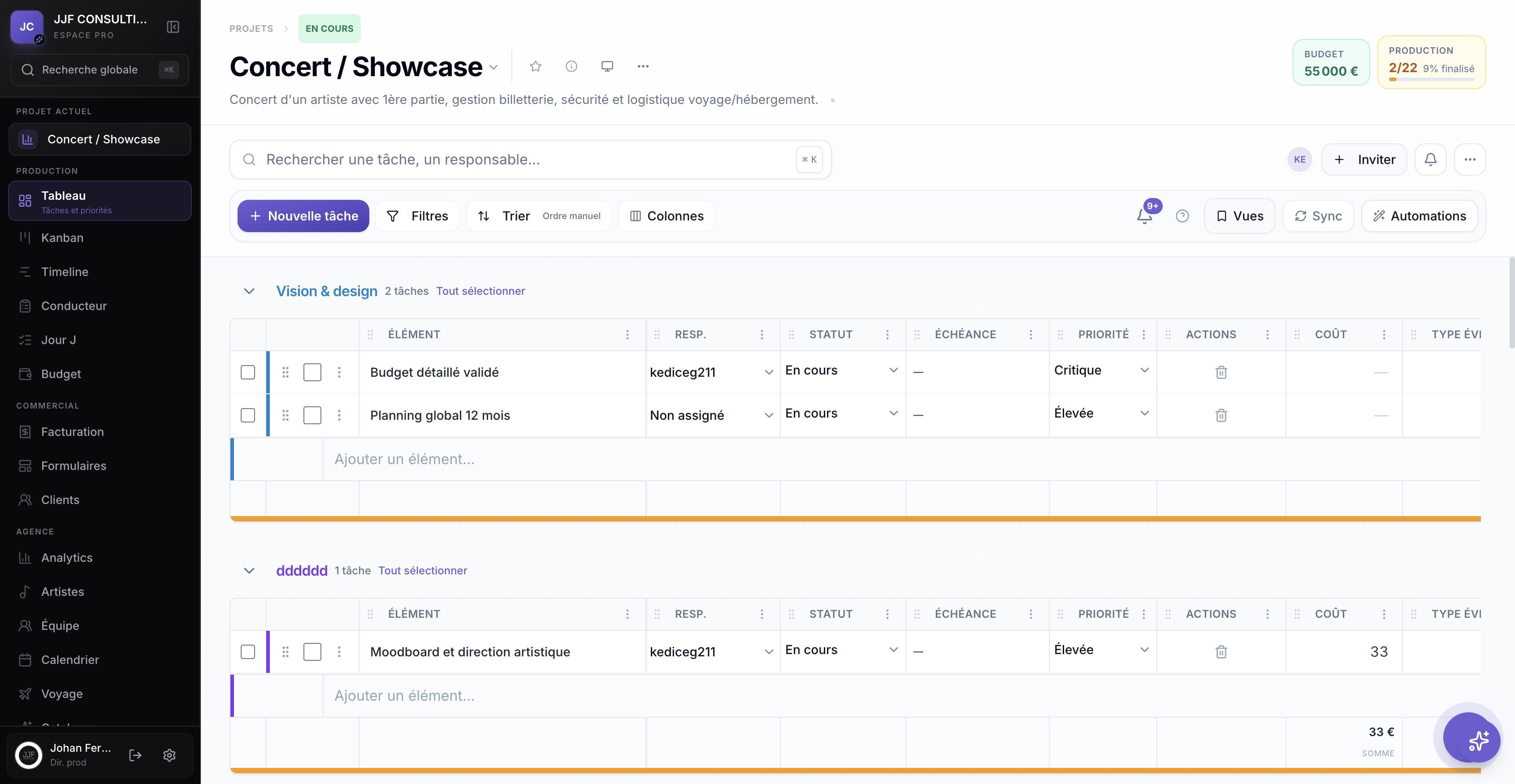Image resolution: width=1515 pixels, height=784 pixels.
Task: Click Tout sélectionner for Vision & design
Action: point(480,291)
